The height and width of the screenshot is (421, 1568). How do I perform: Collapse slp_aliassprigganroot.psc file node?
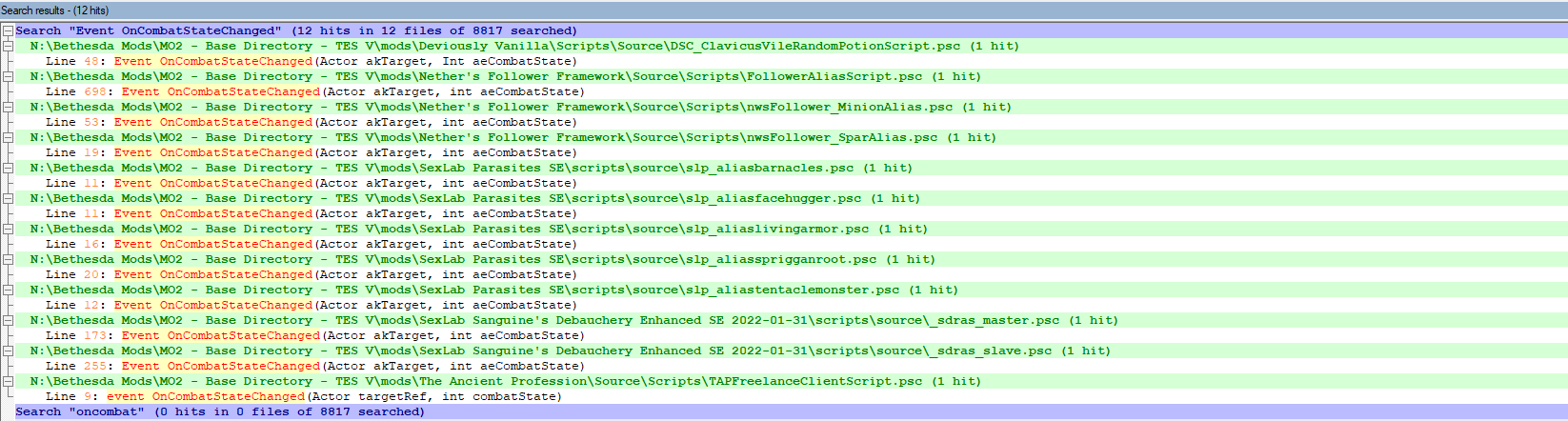coord(8,259)
